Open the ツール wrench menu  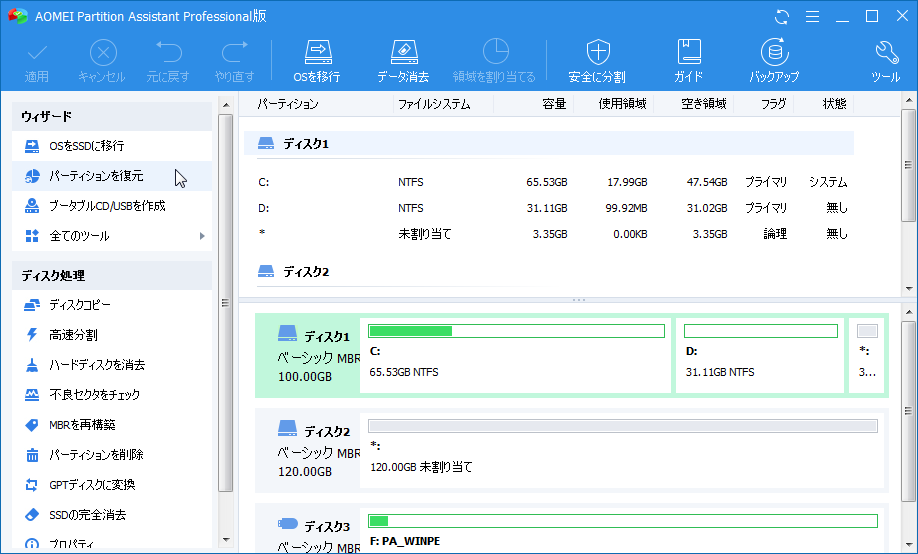[x=886, y=61]
